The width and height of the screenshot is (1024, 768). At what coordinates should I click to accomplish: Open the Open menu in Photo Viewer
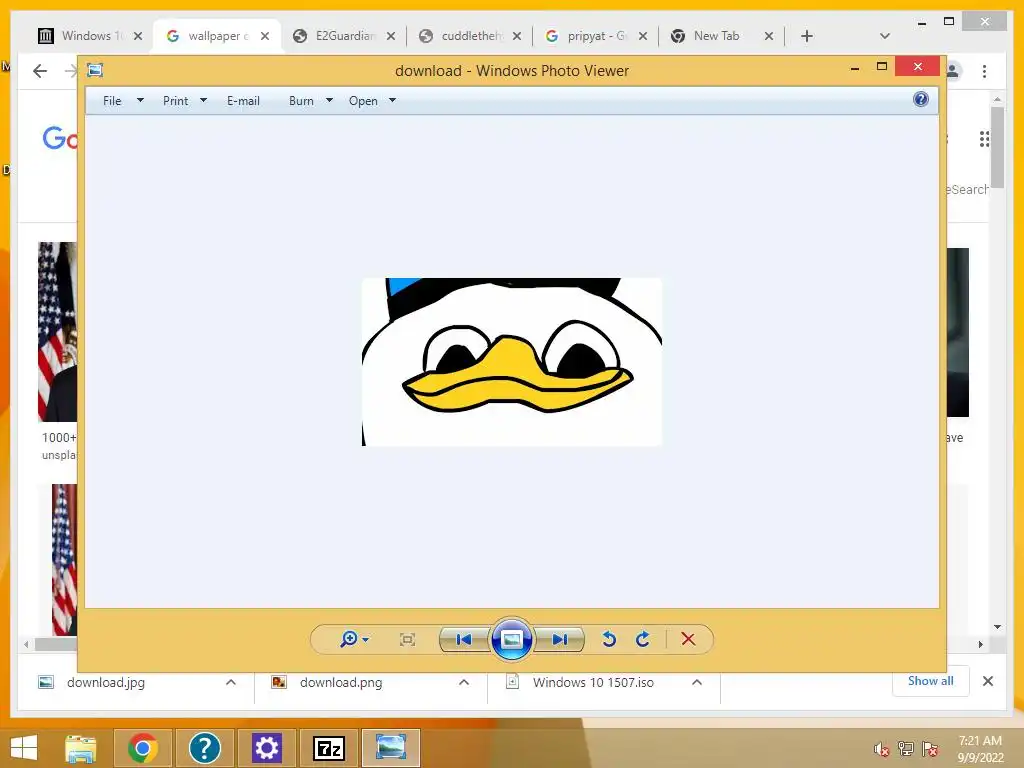click(x=363, y=101)
